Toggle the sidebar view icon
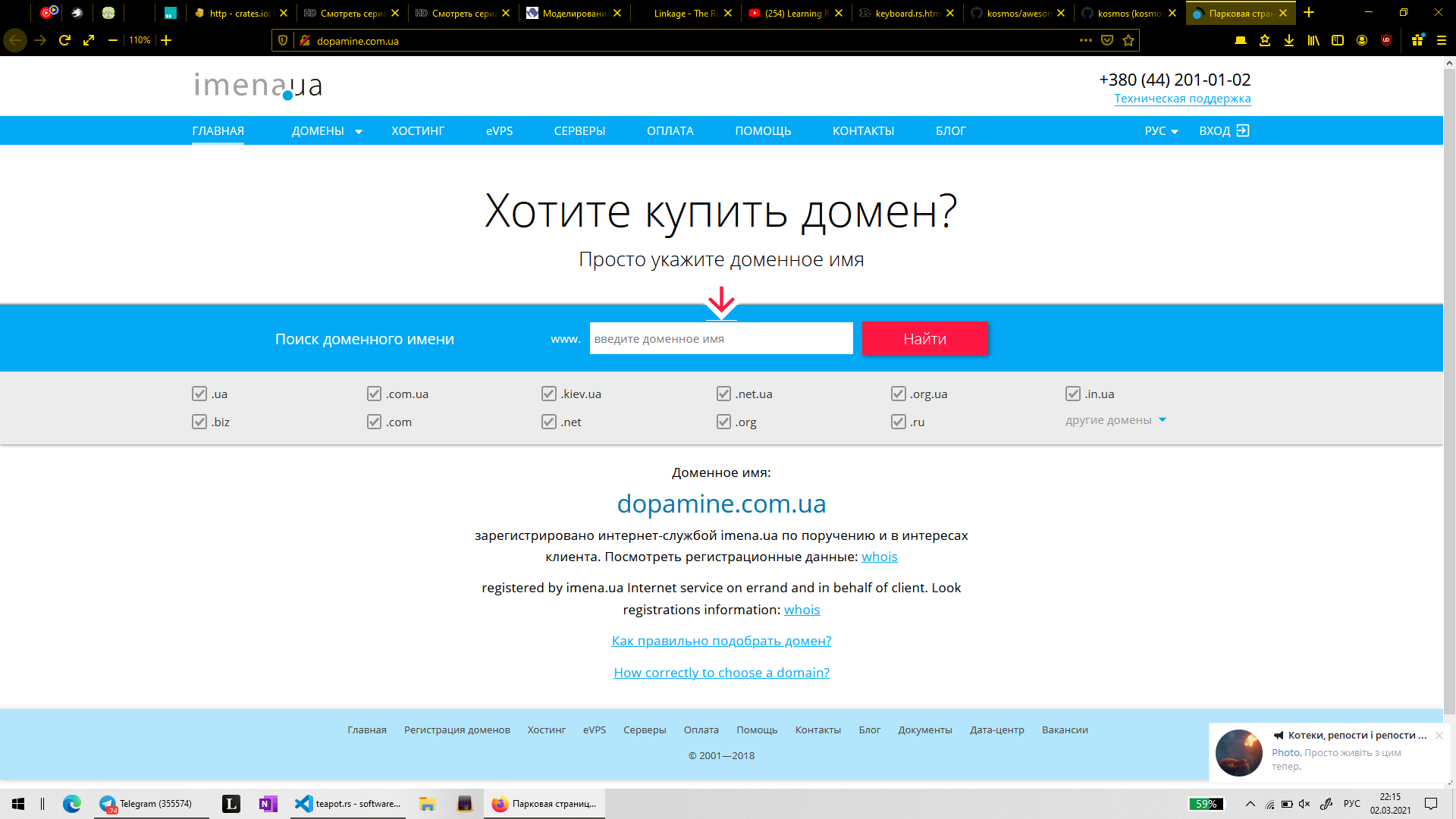This screenshot has height=819, width=1456. (1338, 40)
